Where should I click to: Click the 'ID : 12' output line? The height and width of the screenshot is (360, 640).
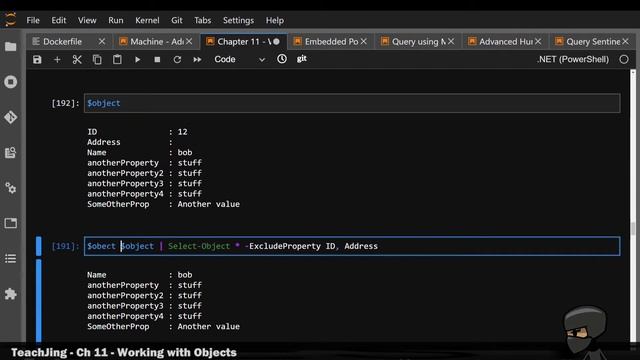[137, 132]
